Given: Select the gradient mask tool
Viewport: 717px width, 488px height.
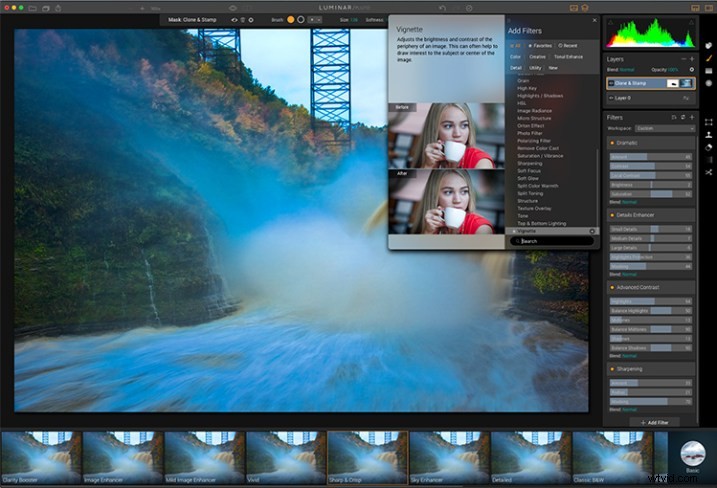Looking at the screenshot, I should pyautogui.click(x=708, y=71).
